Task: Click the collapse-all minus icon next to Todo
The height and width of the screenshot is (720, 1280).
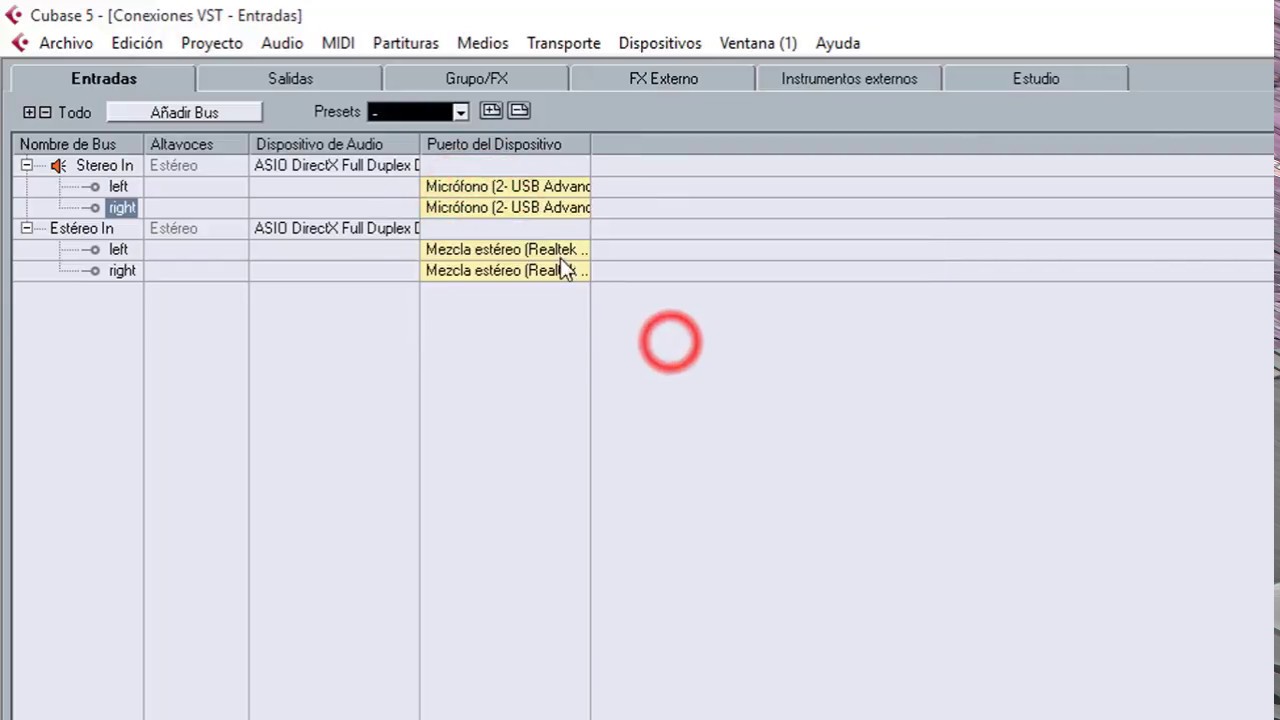Action: [x=45, y=113]
